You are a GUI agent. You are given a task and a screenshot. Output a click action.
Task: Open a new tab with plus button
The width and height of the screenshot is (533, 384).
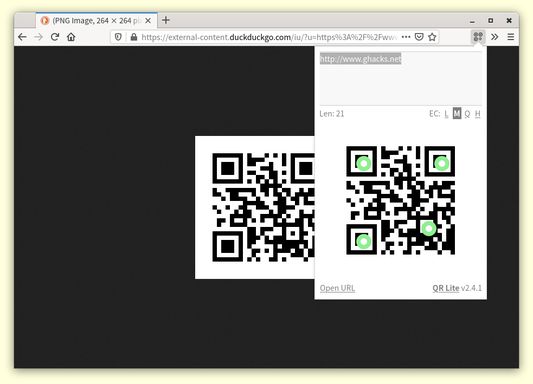pos(166,20)
